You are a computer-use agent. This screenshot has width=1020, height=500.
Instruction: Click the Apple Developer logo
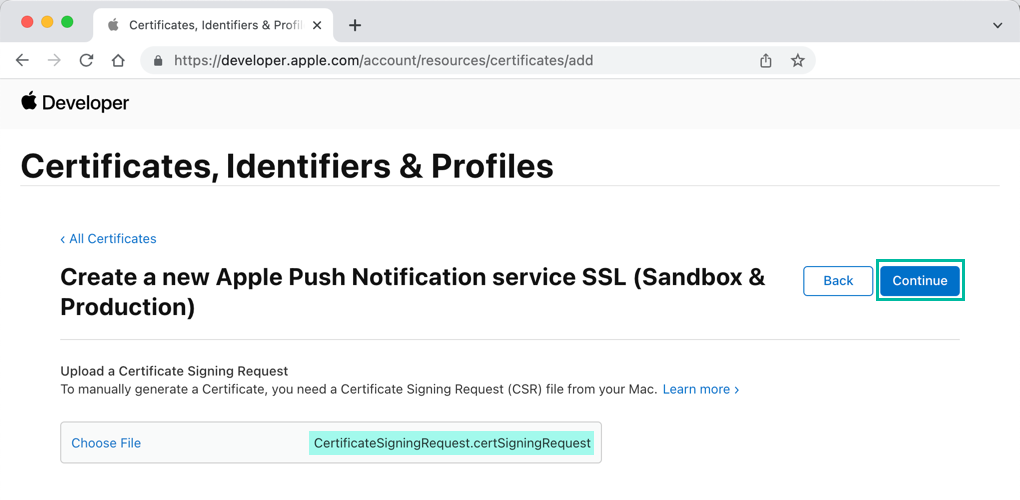pyautogui.click(x=75, y=102)
